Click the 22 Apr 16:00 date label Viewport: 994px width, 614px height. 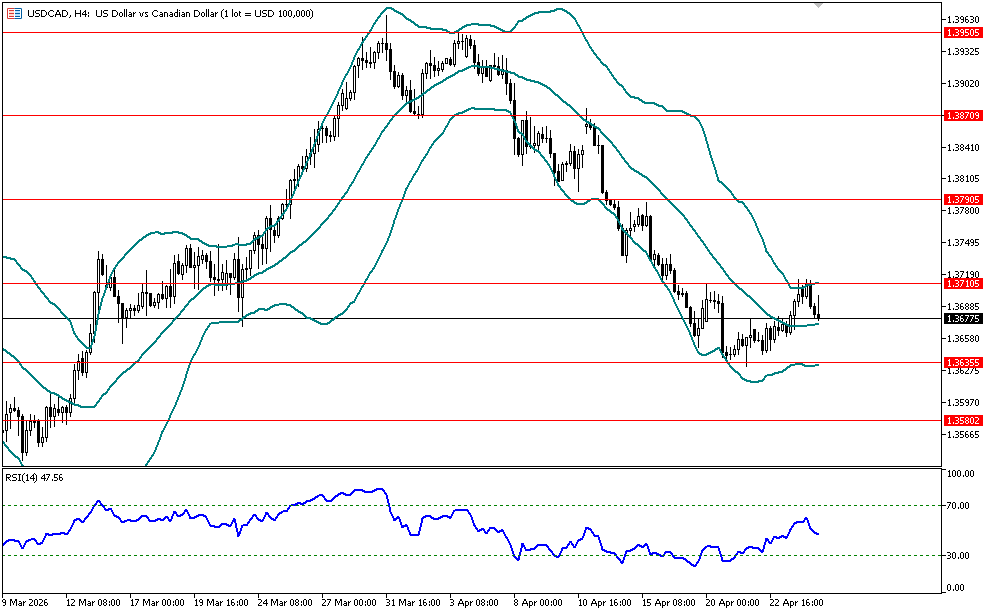point(795,603)
